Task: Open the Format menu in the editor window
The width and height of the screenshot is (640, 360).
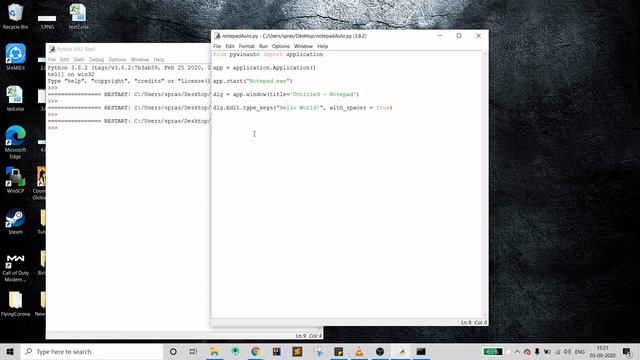Action: pos(247,46)
